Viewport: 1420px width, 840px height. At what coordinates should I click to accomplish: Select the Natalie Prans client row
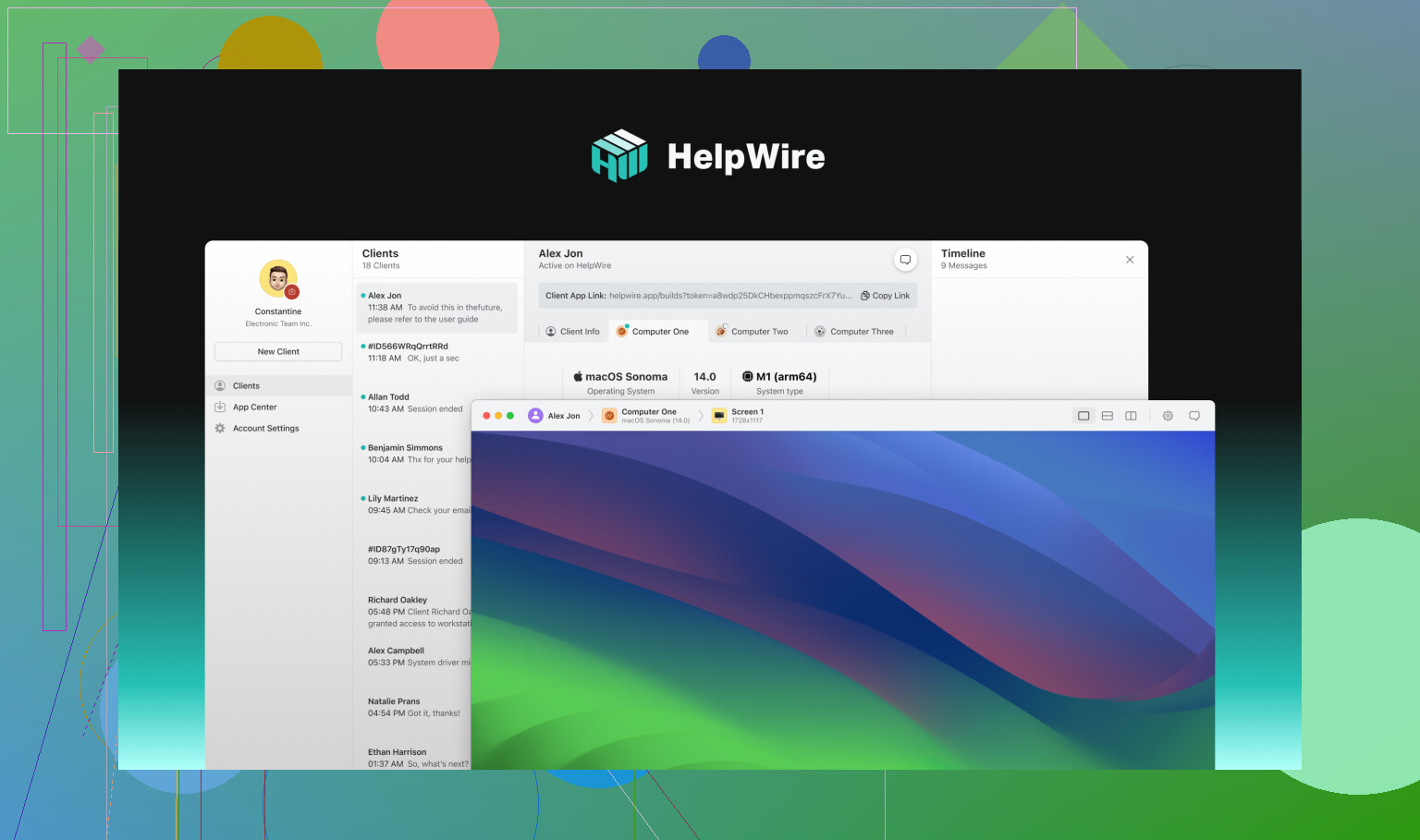tap(413, 708)
